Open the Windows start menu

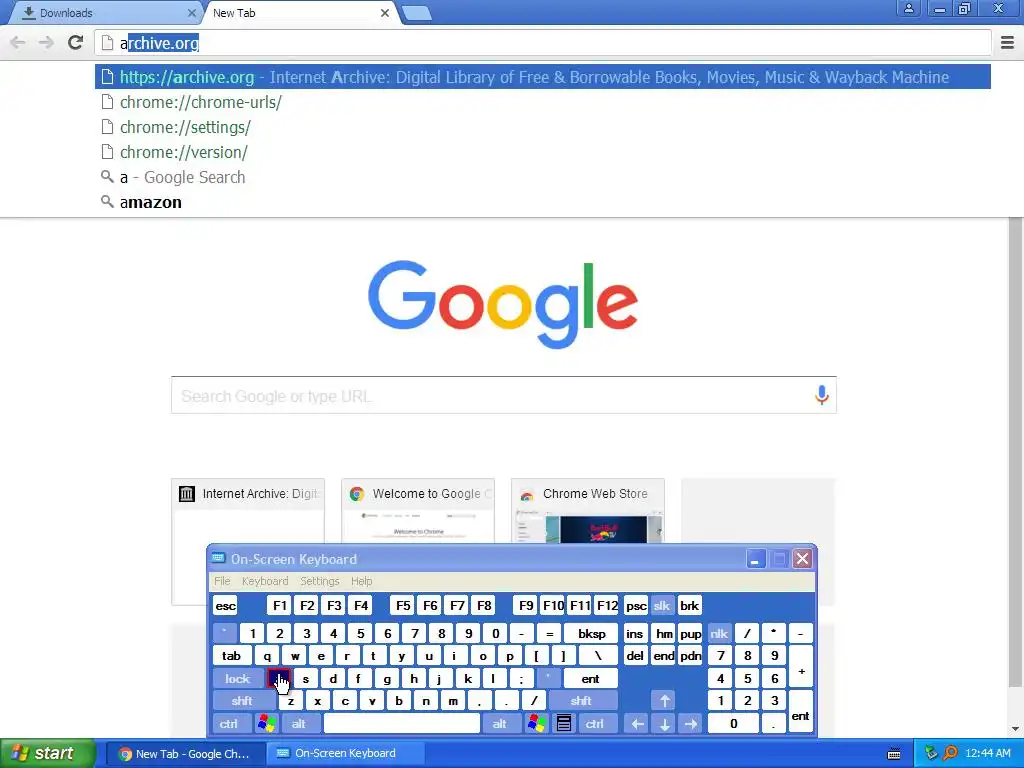click(48, 754)
